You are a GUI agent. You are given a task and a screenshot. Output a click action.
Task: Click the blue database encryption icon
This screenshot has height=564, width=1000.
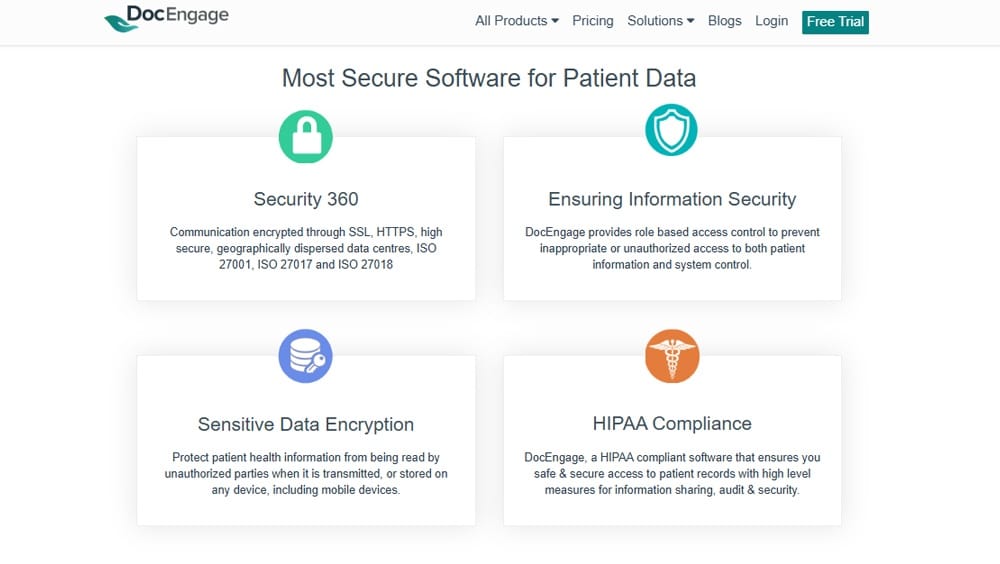click(305, 355)
